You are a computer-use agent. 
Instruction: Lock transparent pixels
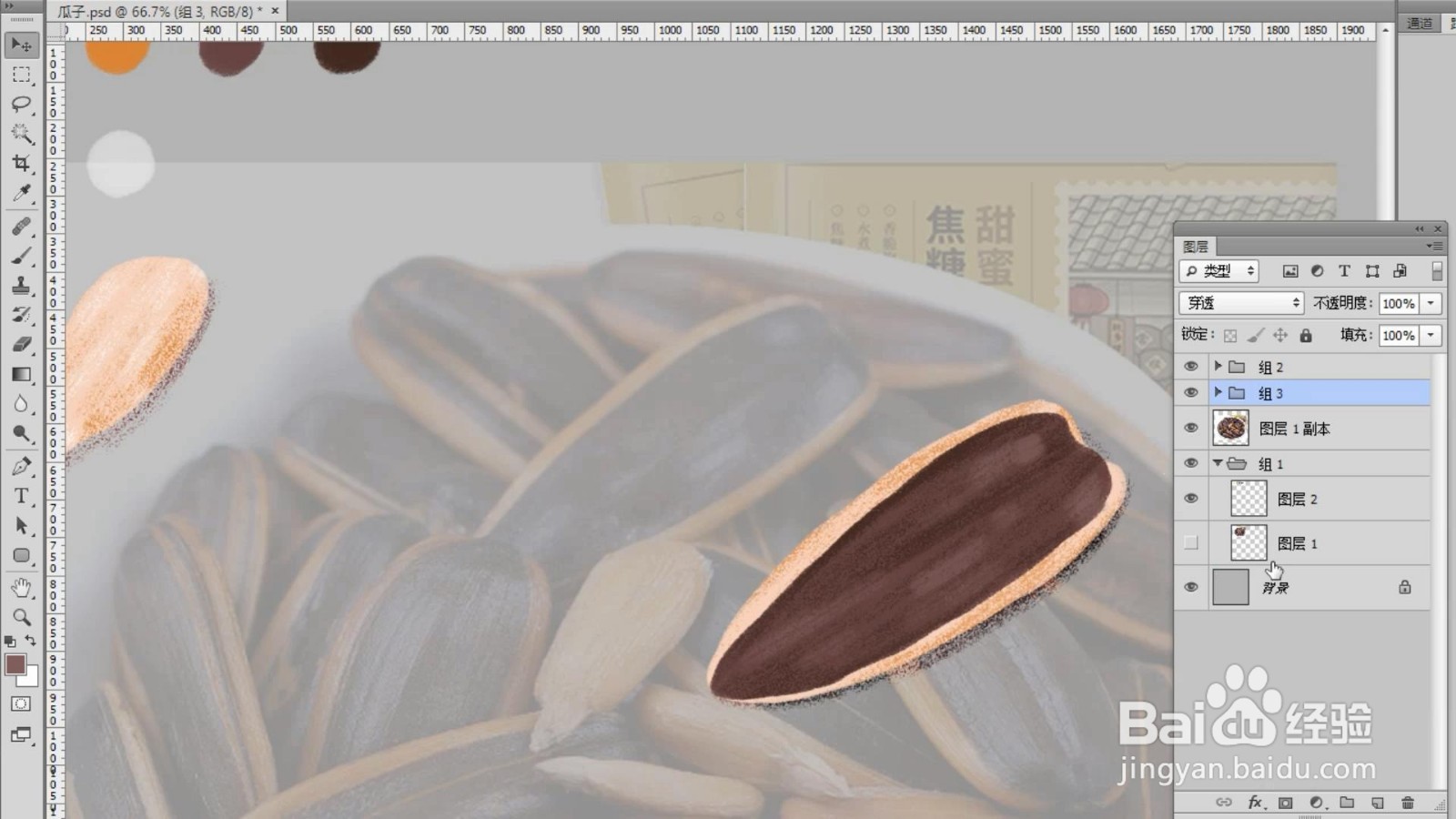1230,336
